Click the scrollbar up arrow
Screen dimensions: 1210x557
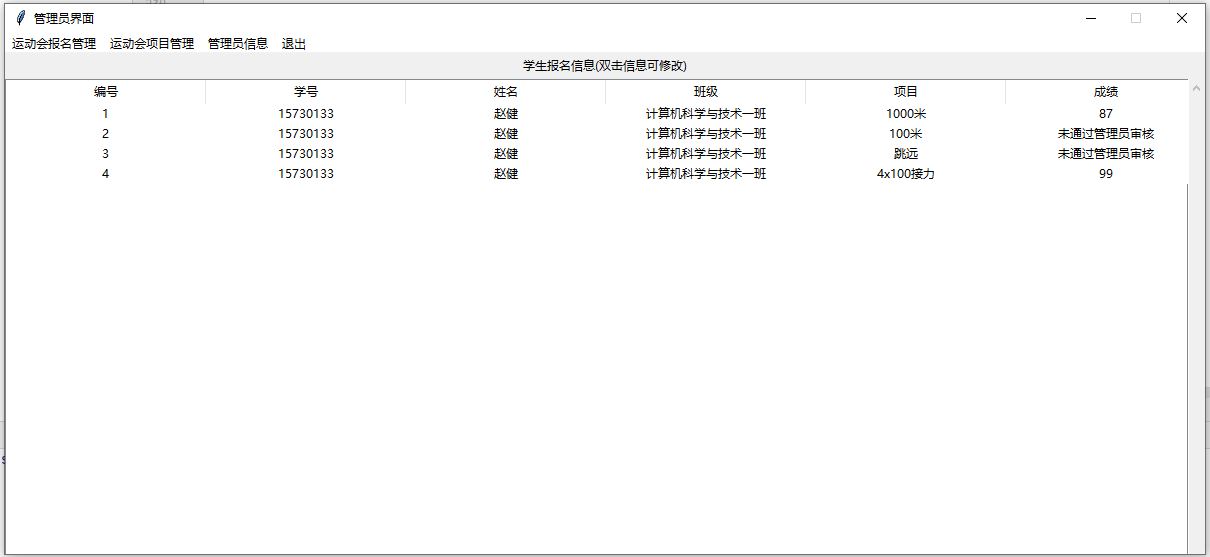(1196, 88)
